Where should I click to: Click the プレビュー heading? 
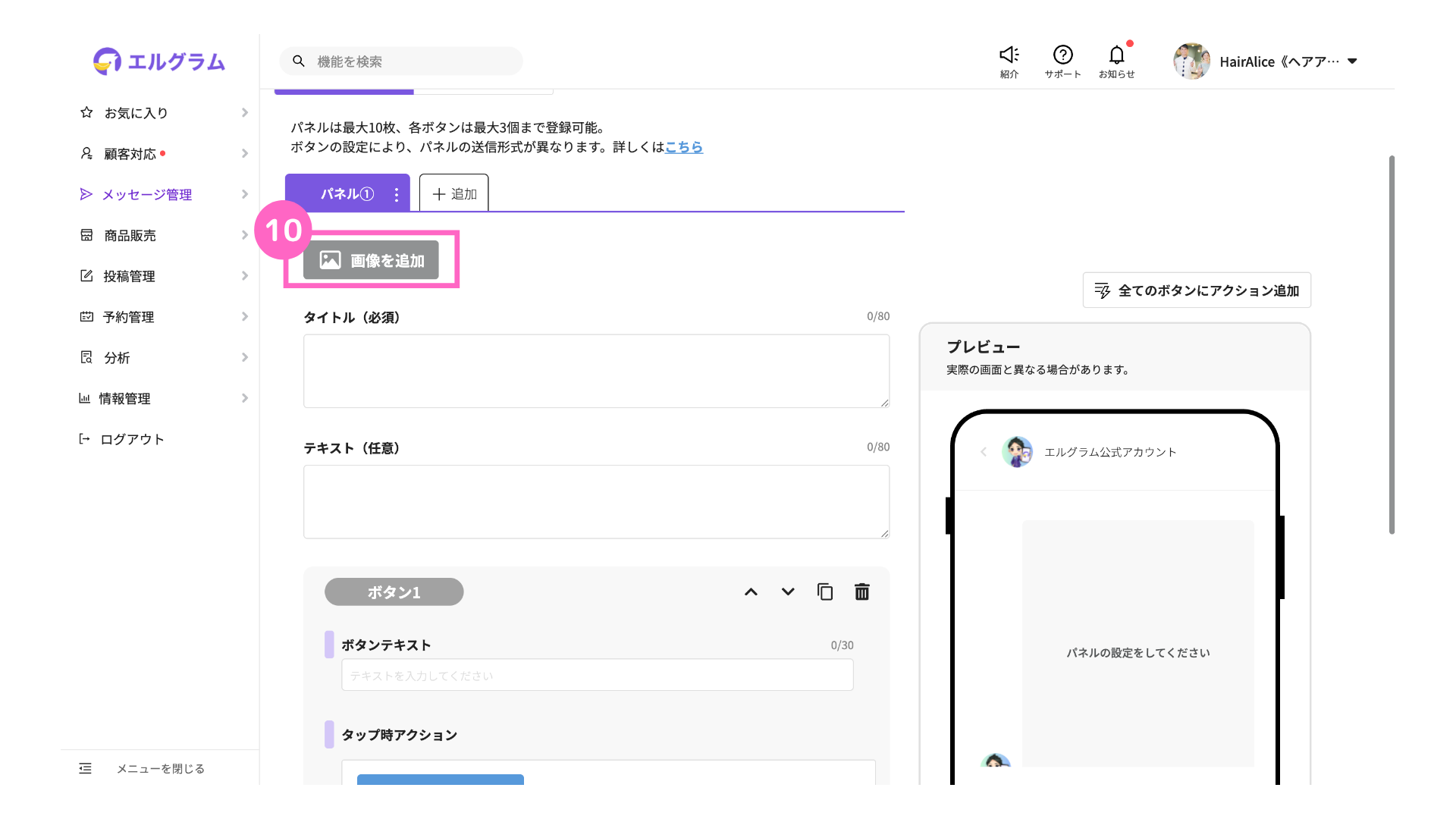click(983, 347)
